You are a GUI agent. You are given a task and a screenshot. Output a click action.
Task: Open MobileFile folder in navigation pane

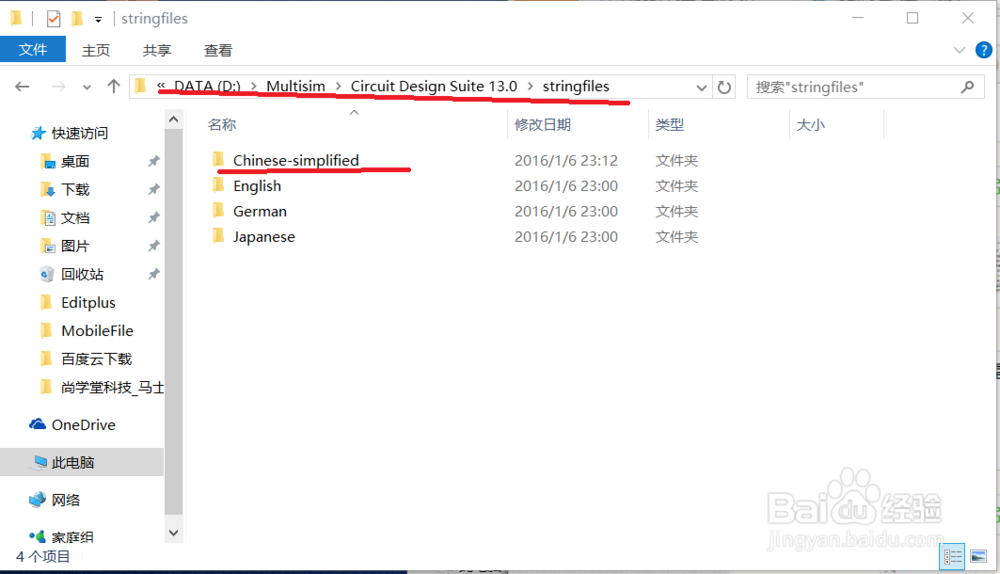[x=97, y=330]
